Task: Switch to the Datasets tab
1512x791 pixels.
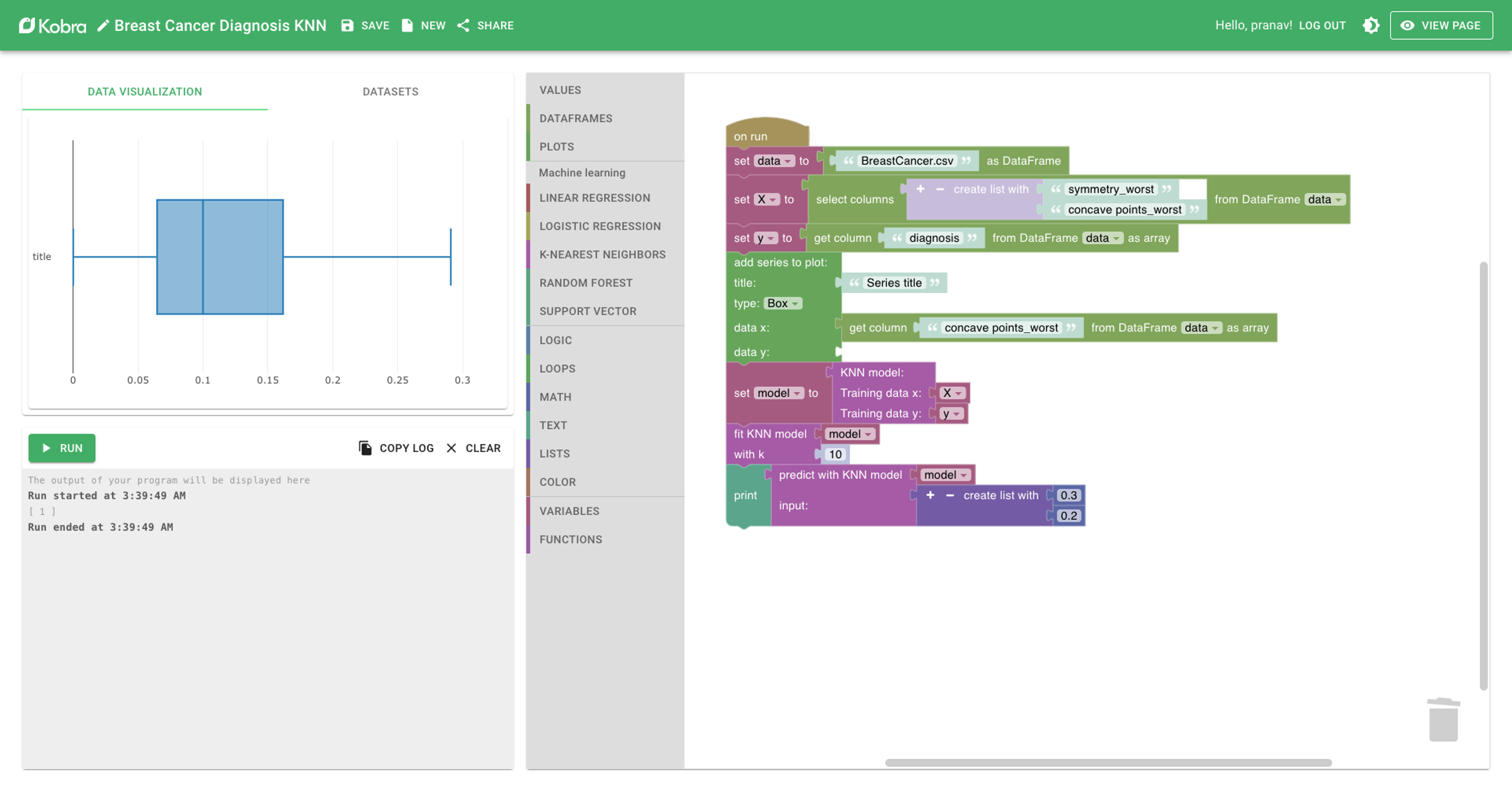Action: (390, 92)
